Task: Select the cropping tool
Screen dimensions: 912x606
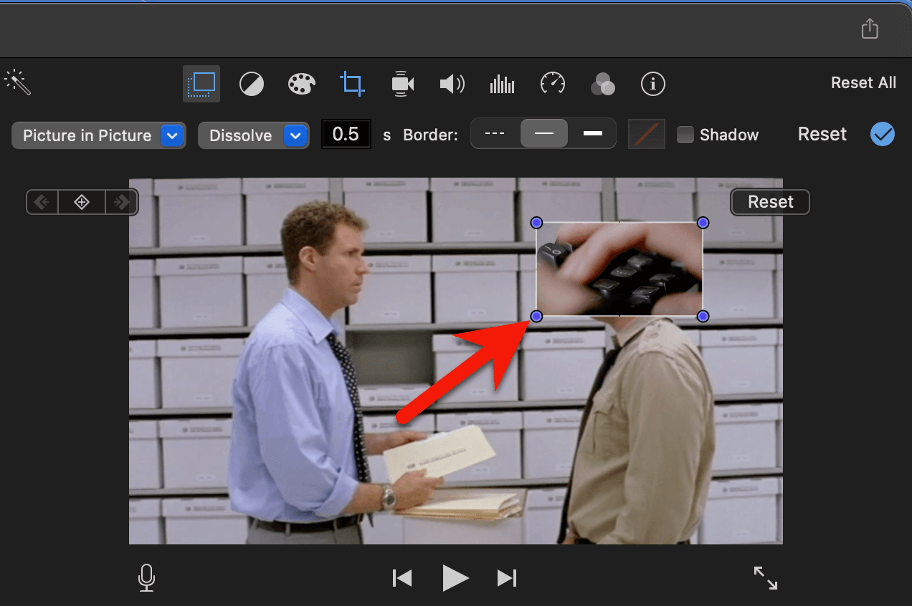Action: pos(352,84)
